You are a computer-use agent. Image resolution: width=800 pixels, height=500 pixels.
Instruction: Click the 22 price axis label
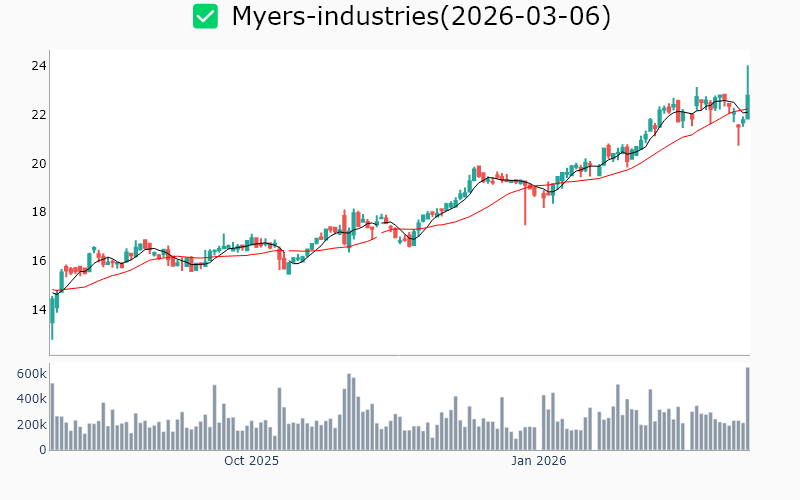[40, 114]
